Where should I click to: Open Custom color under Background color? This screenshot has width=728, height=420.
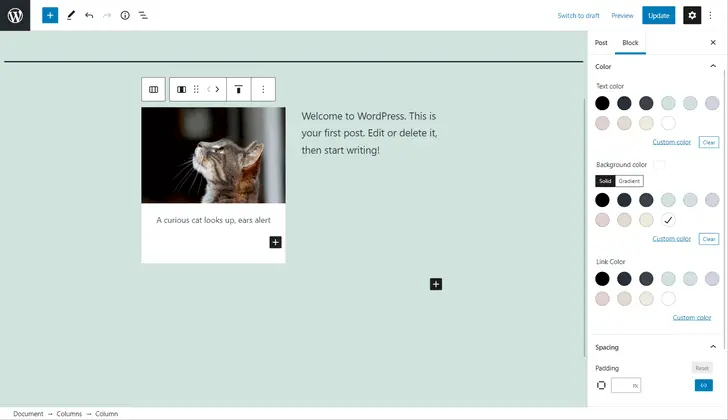pos(671,239)
